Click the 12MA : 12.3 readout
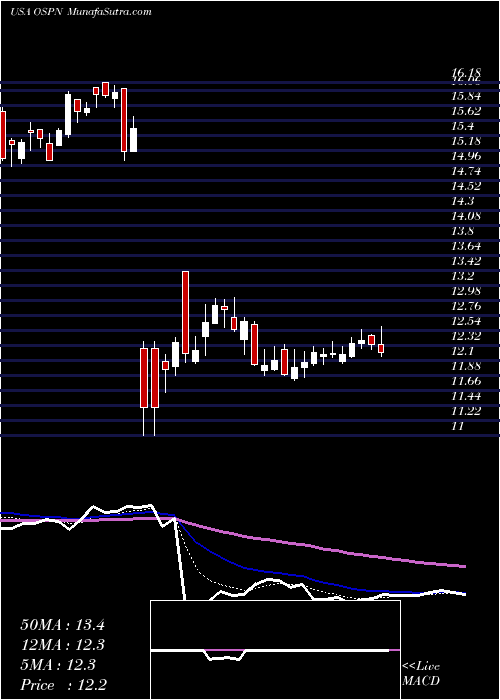500x700 pixels. click(62, 645)
